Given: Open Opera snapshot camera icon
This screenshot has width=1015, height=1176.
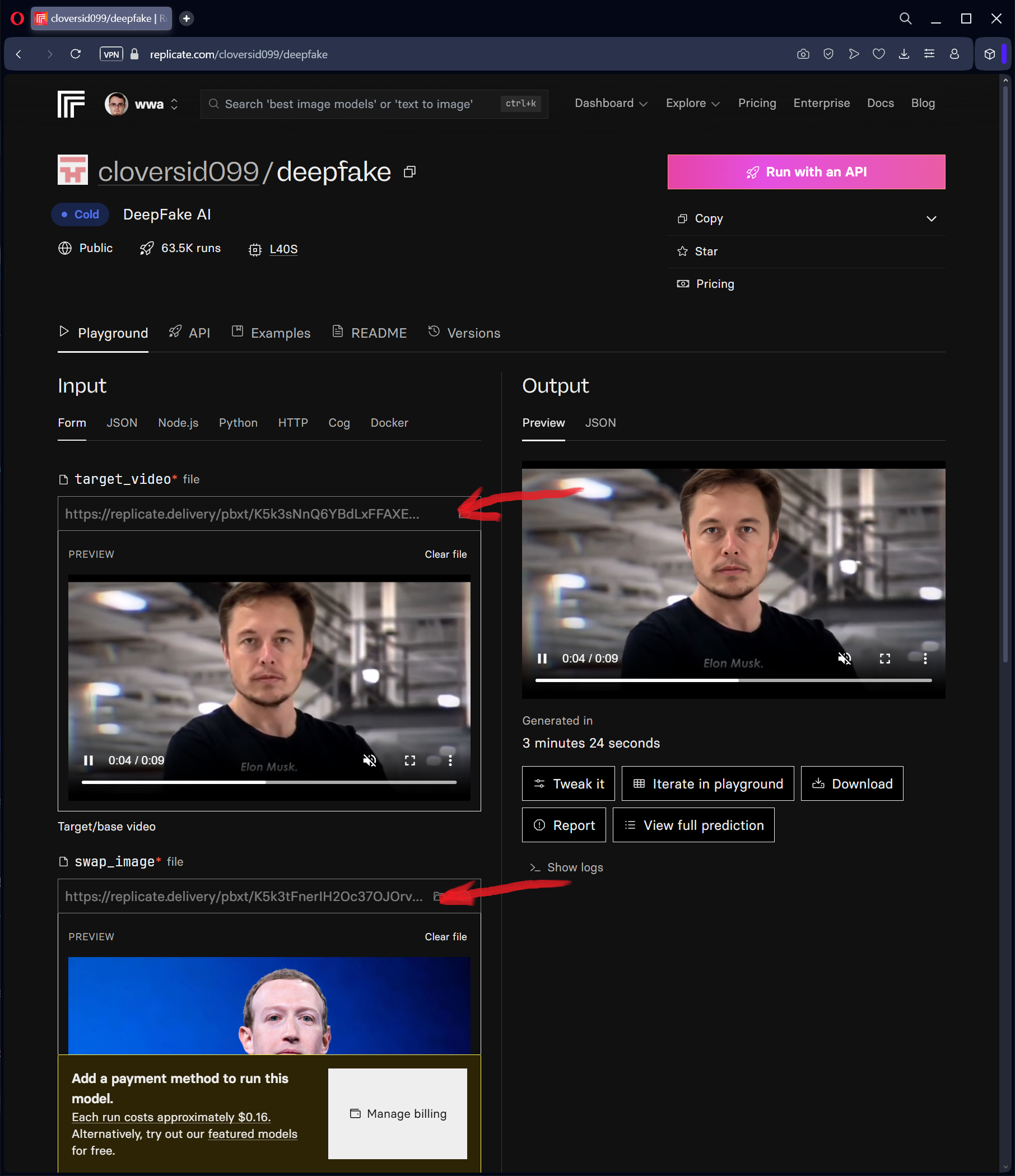Looking at the screenshot, I should pyautogui.click(x=803, y=54).
